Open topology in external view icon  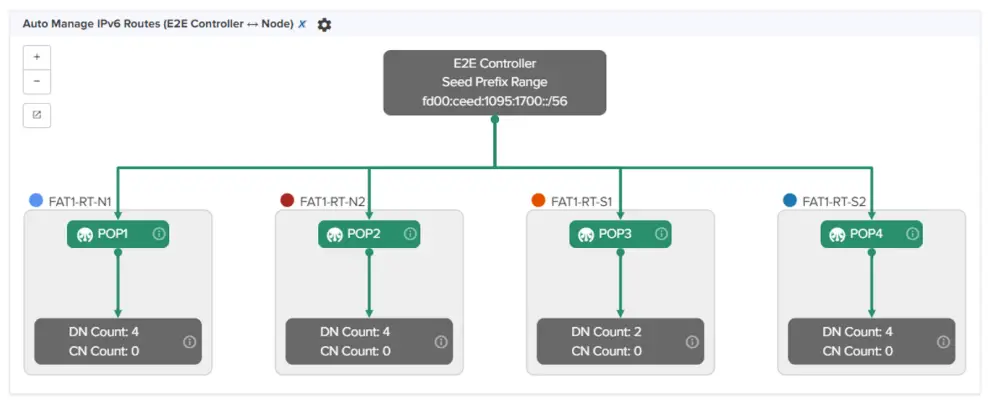tap(37, 115)
